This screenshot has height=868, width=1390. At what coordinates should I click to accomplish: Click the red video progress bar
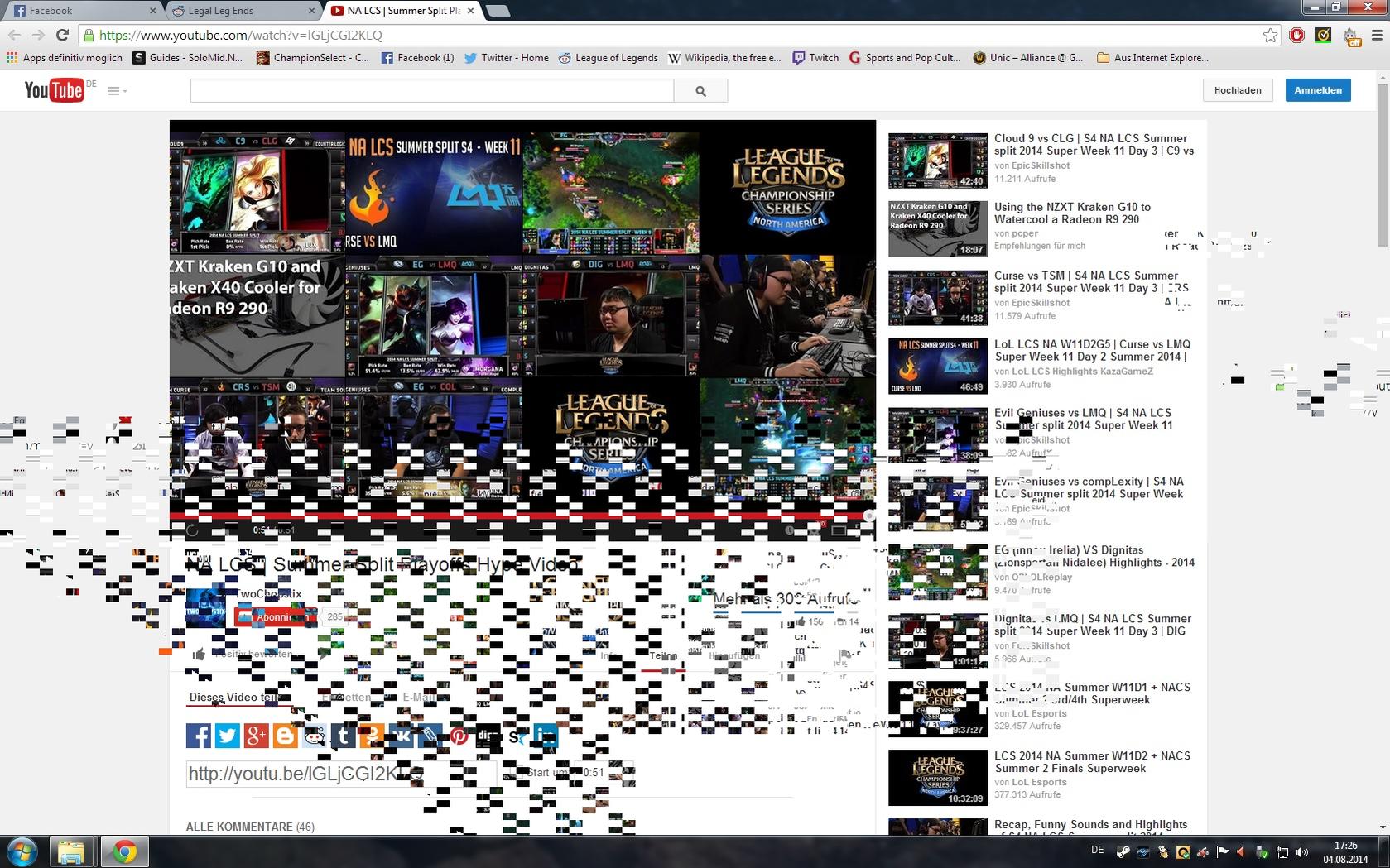pyautogui.click(x=522, y=516)
